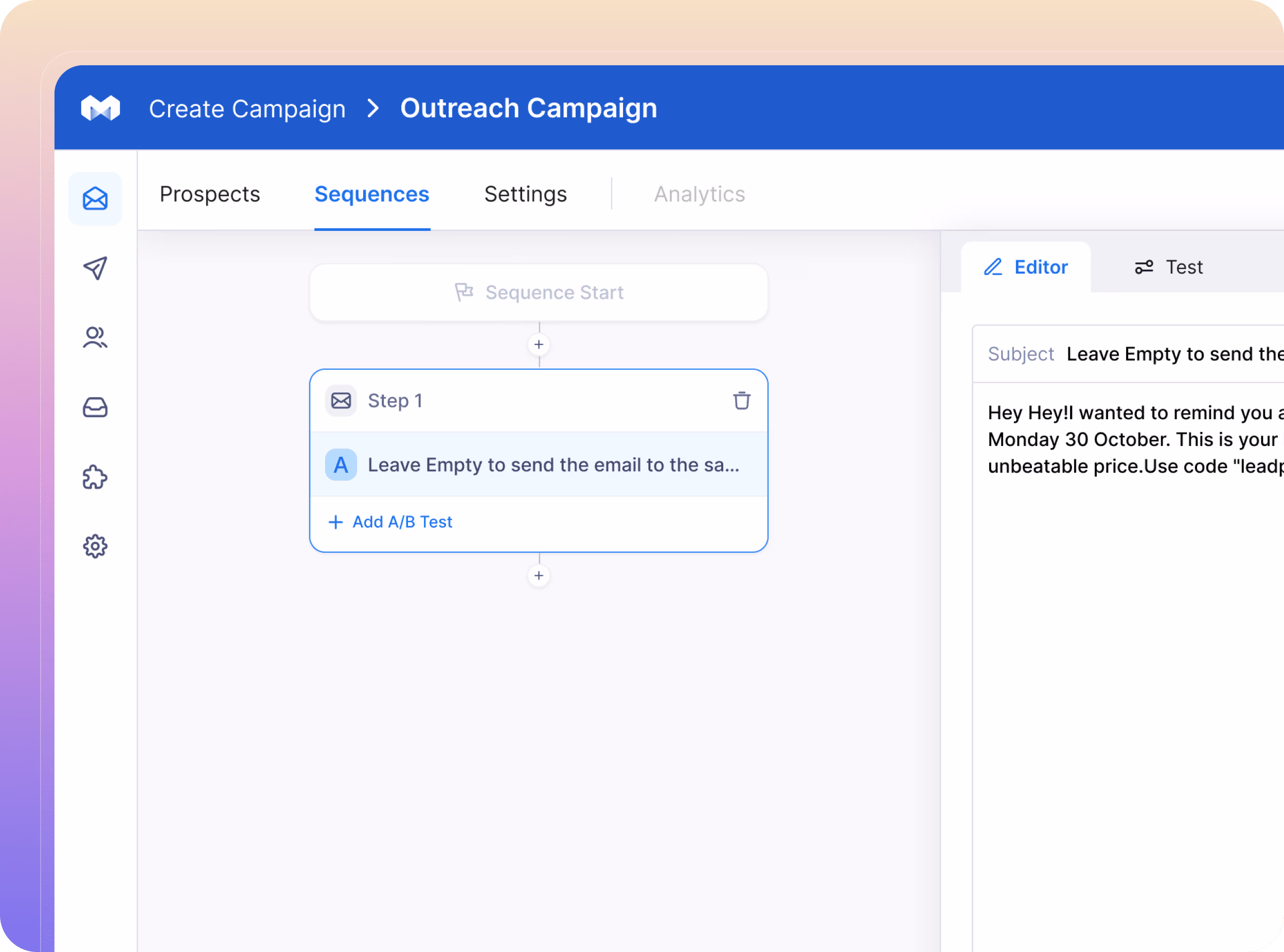Switch to the Settings tab
The width and height of the screenshot is (1284, 952).
(x=525, y=194)
